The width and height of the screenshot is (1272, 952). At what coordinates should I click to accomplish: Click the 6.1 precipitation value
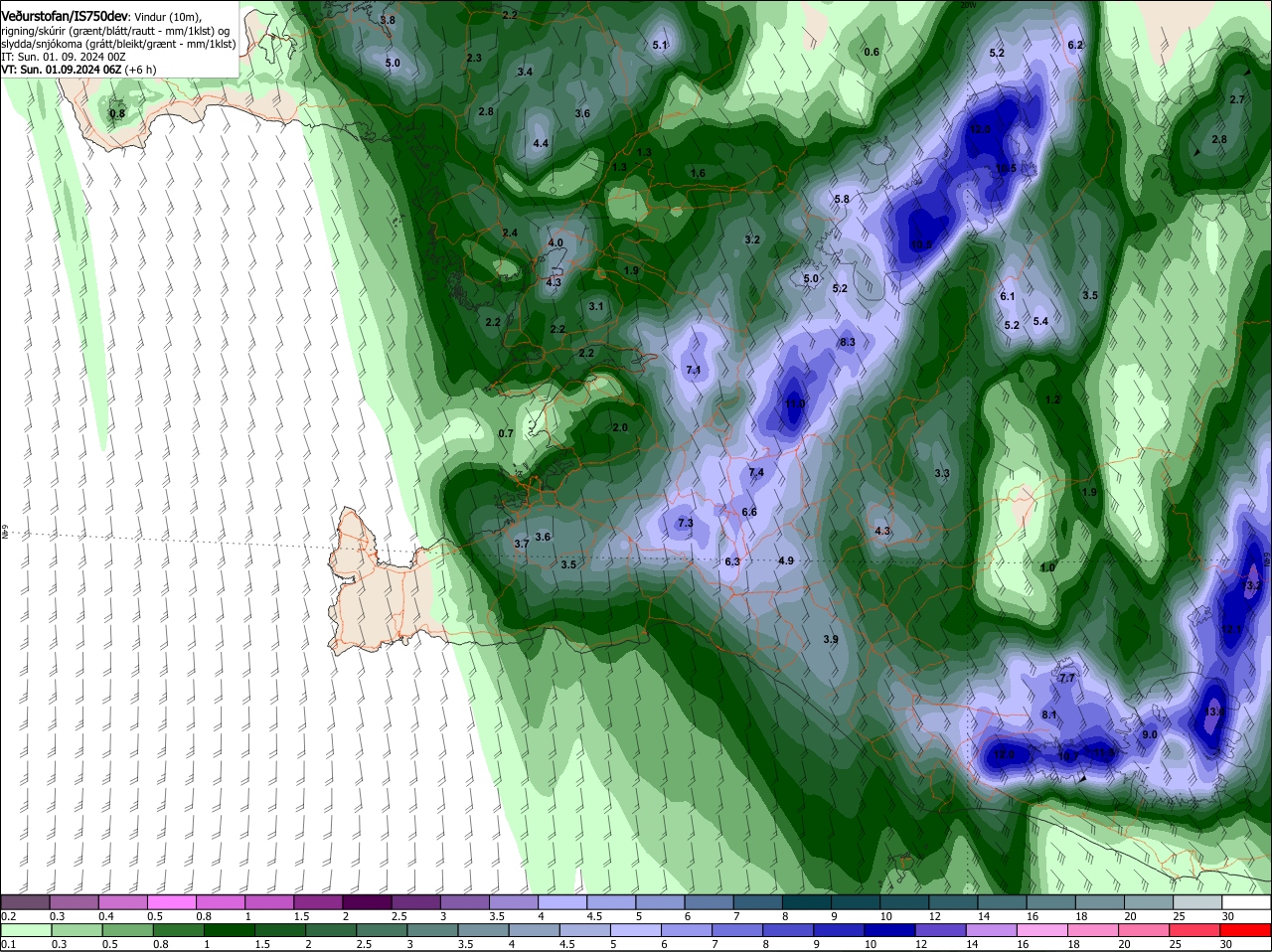1008,296
